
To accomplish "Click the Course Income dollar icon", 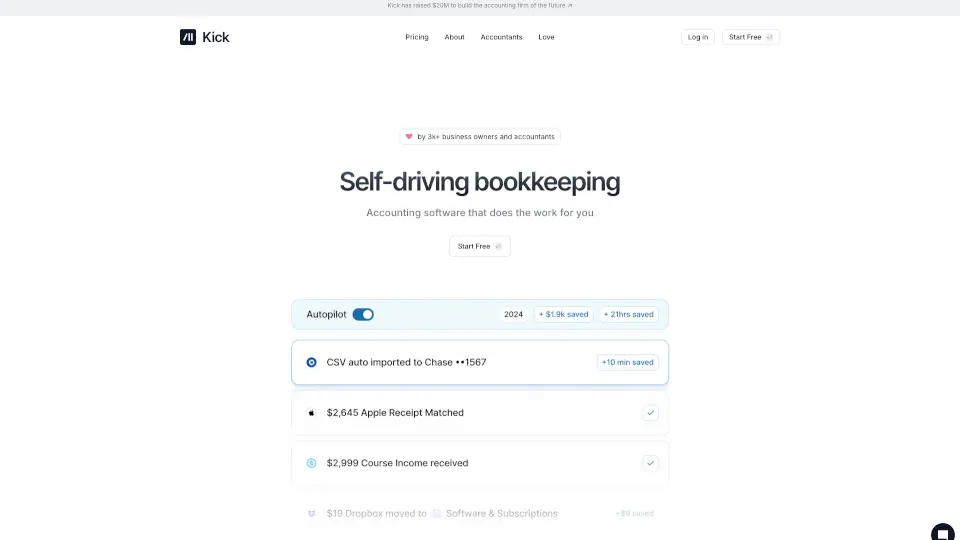I will coord(311,463).
